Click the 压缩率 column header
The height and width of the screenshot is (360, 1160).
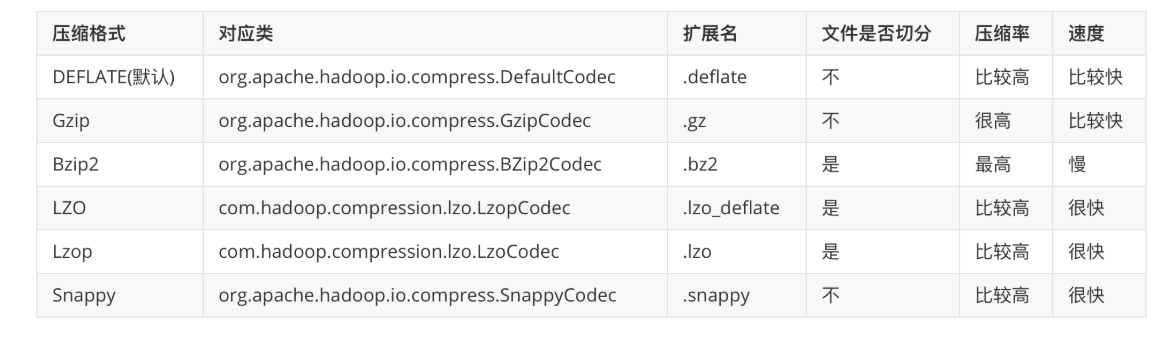1005,33
